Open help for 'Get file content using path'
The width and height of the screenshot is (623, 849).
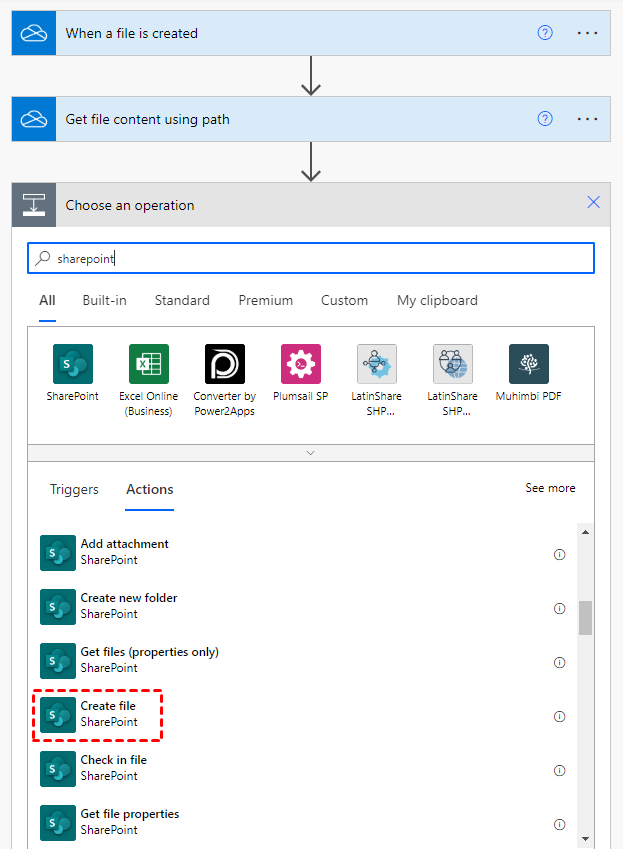click(545, 119)
